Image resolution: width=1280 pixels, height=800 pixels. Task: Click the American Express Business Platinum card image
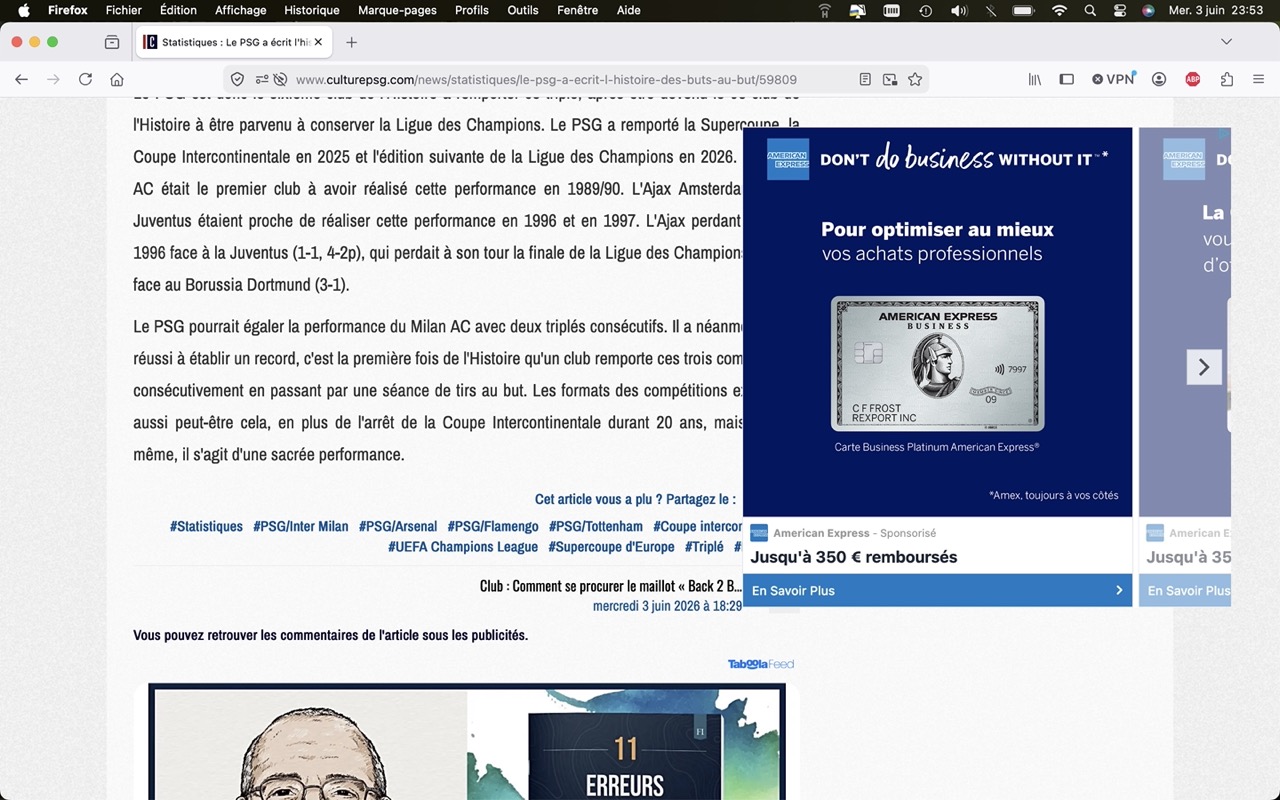click(x=937, y=363)
